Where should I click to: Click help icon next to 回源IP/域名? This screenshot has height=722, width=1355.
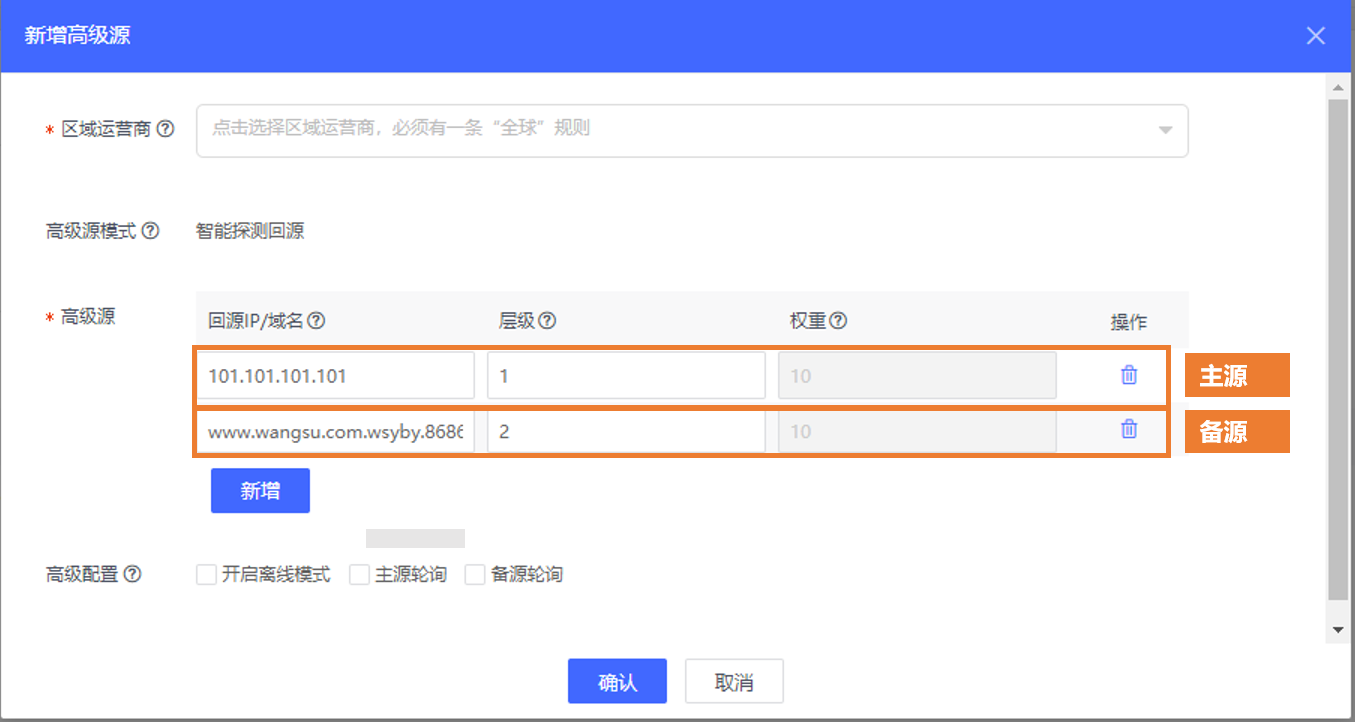pos(316,321)
